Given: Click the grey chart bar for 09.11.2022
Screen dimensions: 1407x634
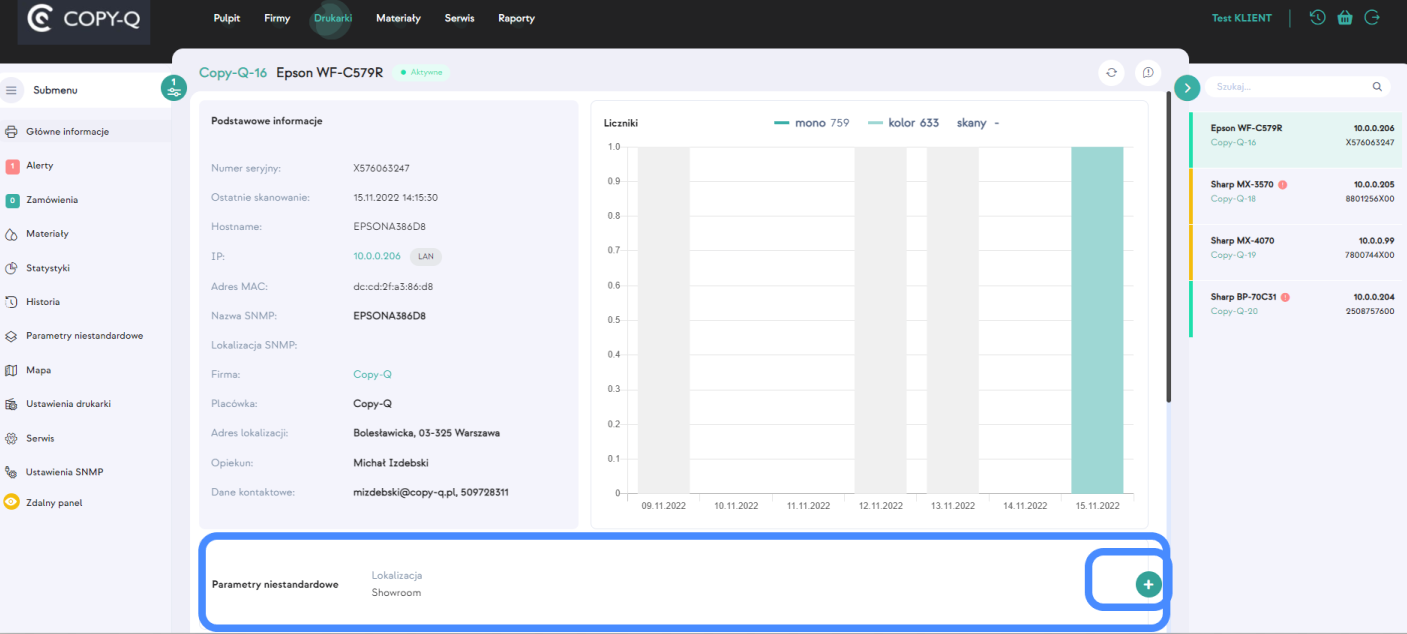Looking at the screenshot, I should pos(664,320).
